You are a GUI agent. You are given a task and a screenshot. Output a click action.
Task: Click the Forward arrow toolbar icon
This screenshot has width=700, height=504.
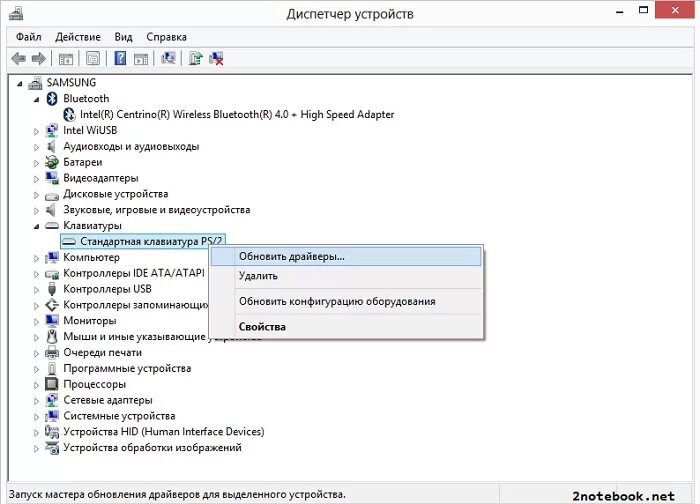click(x=39, y=58)
